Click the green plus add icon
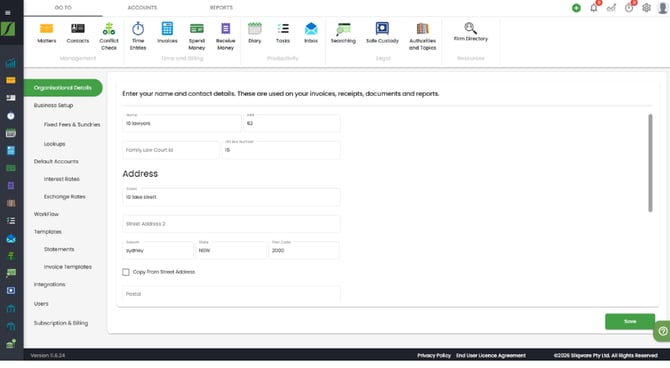Image resolution: width=670 pixels, height=368 pixels. [x=576, y=8]
